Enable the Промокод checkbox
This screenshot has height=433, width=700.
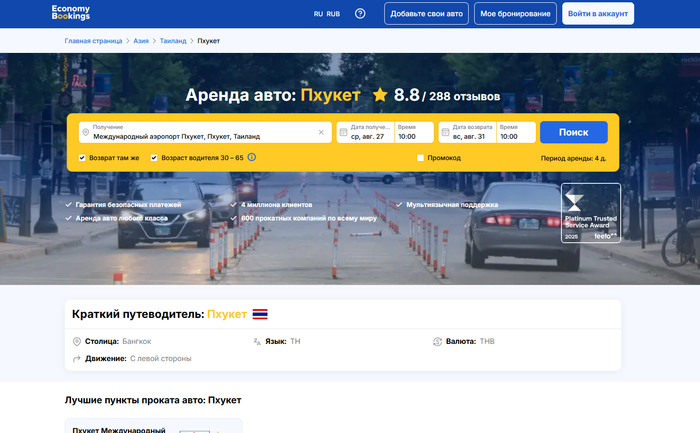pyautogui.click(x=420, y=158)
